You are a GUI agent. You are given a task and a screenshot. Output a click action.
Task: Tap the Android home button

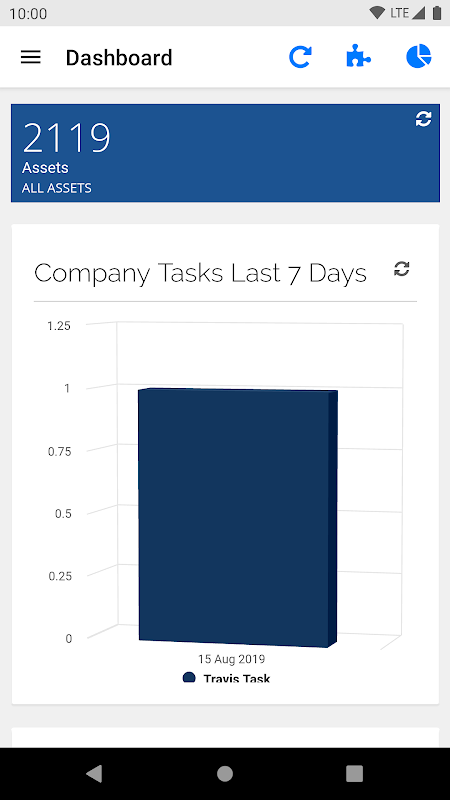[x=225, y=773]
